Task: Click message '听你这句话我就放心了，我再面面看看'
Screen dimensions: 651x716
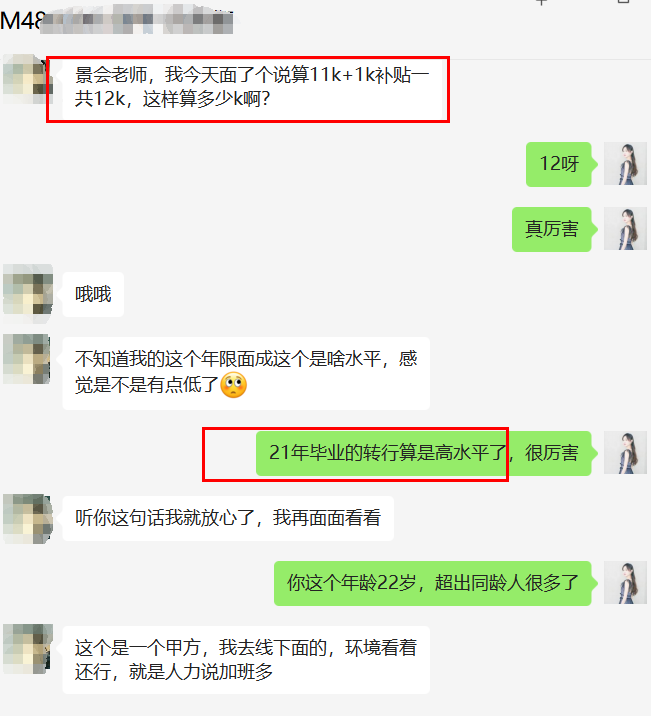Action: (228, 518)
